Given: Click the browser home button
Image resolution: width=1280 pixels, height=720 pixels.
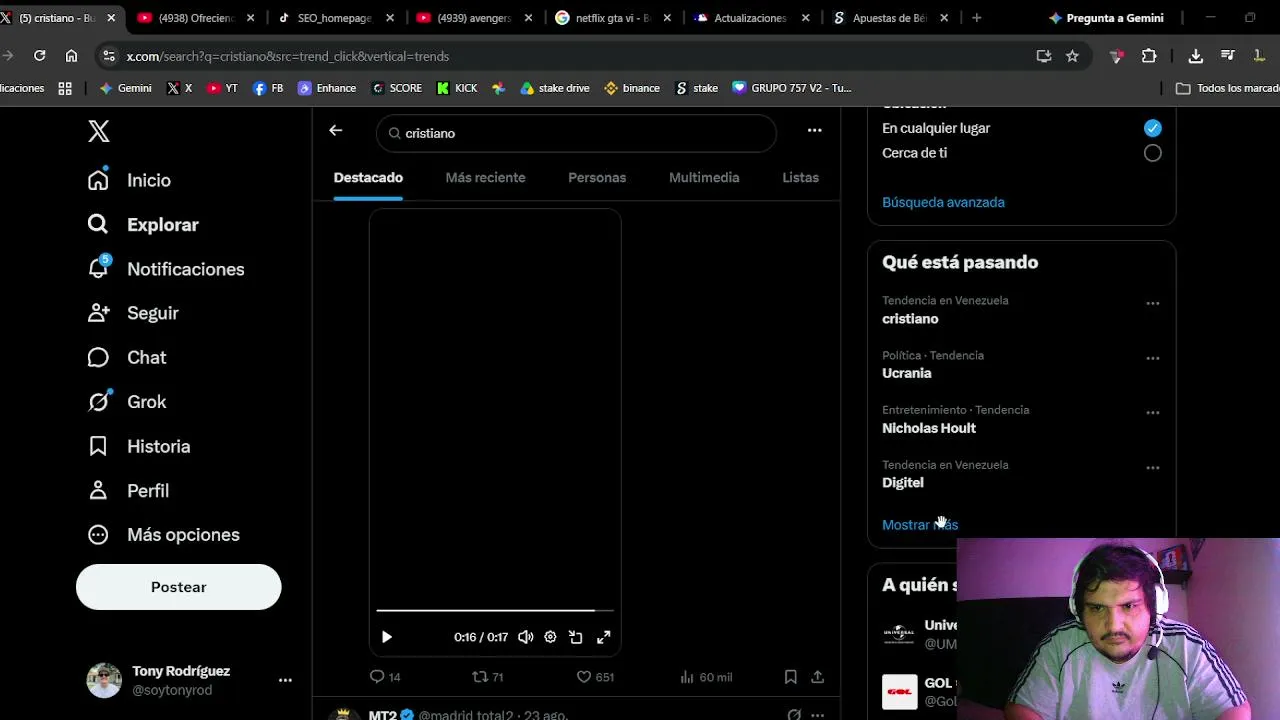Looking at the screenshot, I should tap(71, 56).
